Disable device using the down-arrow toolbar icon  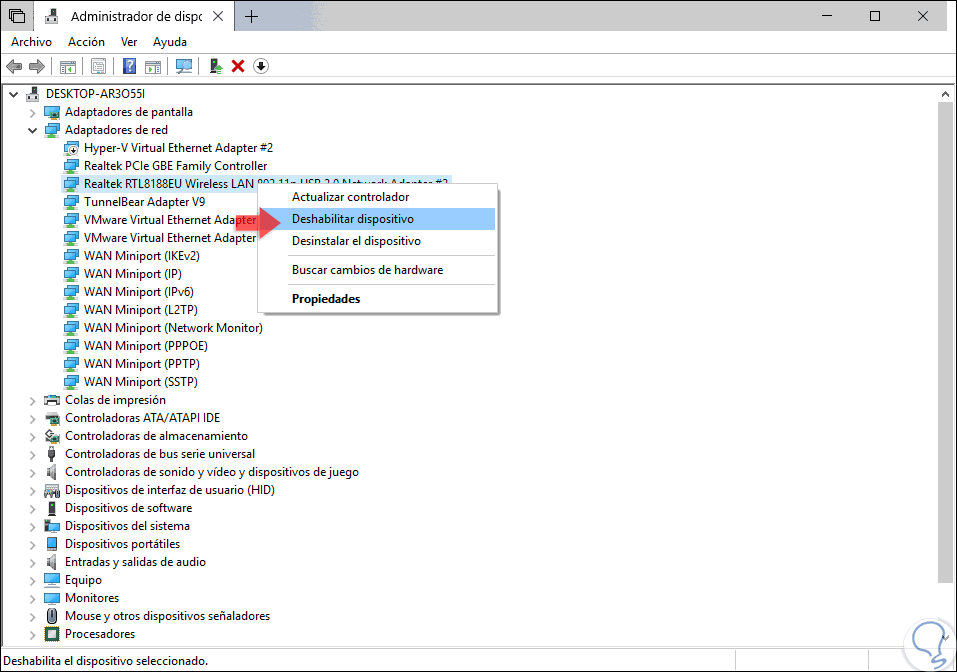[x=261, y=66]
